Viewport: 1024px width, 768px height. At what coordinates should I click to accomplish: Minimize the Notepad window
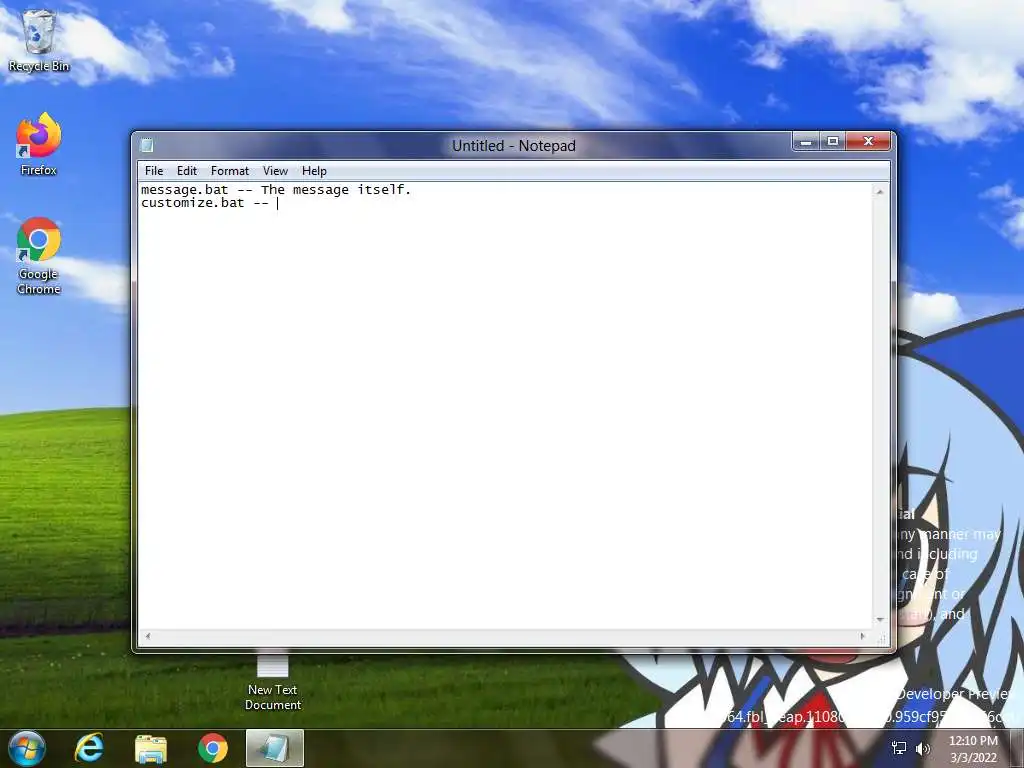click(807, 141)
